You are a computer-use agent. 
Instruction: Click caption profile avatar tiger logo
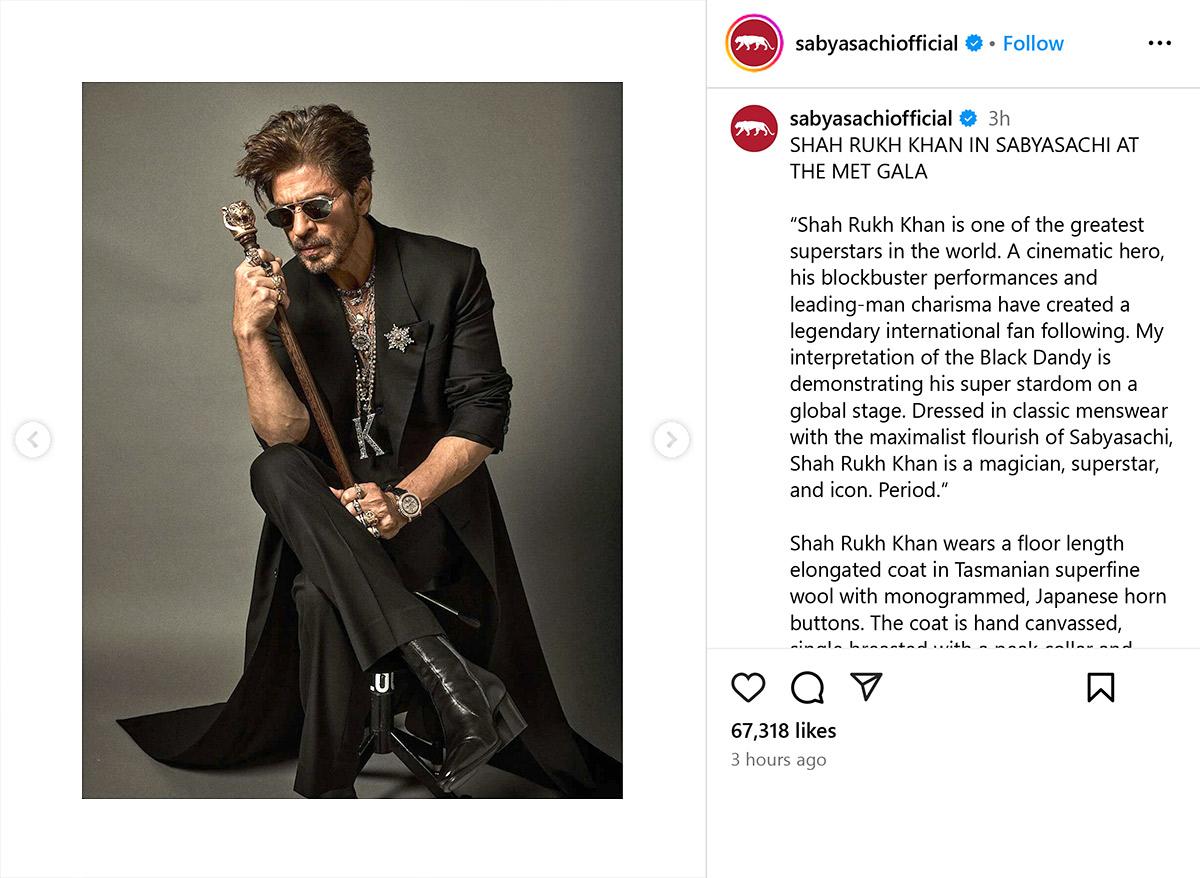tap(754, 128)
